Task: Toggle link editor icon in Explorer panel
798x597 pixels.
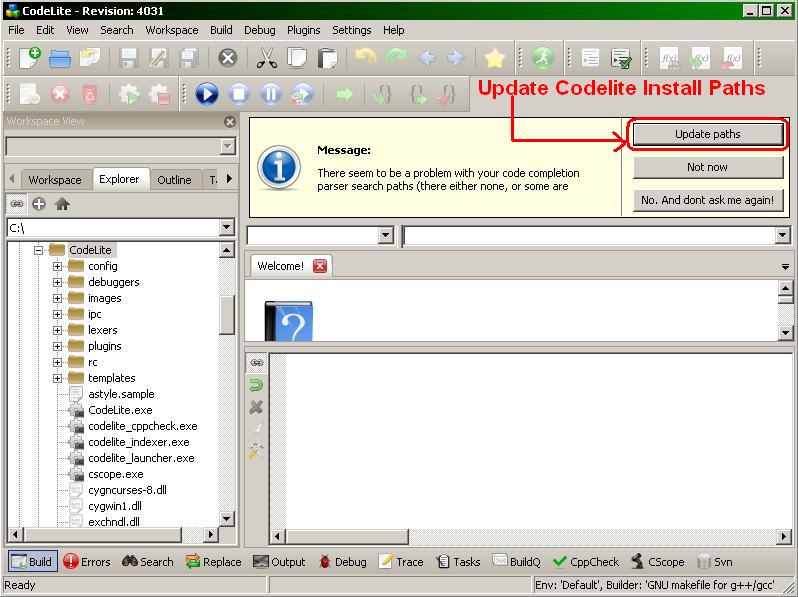Action: click(17, 204)
